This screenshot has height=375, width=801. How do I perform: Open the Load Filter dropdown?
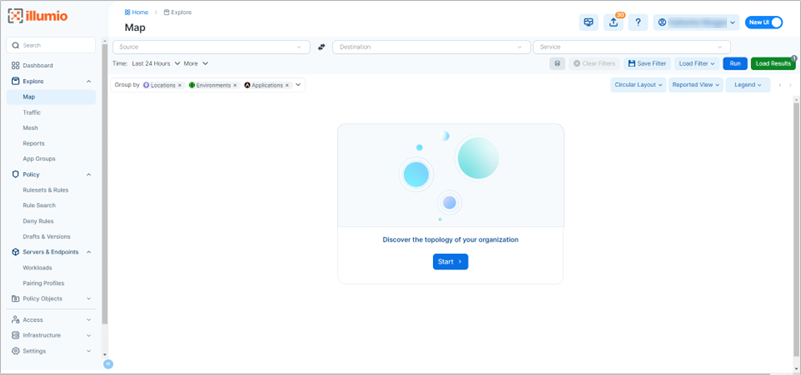[x=697, y=64]
